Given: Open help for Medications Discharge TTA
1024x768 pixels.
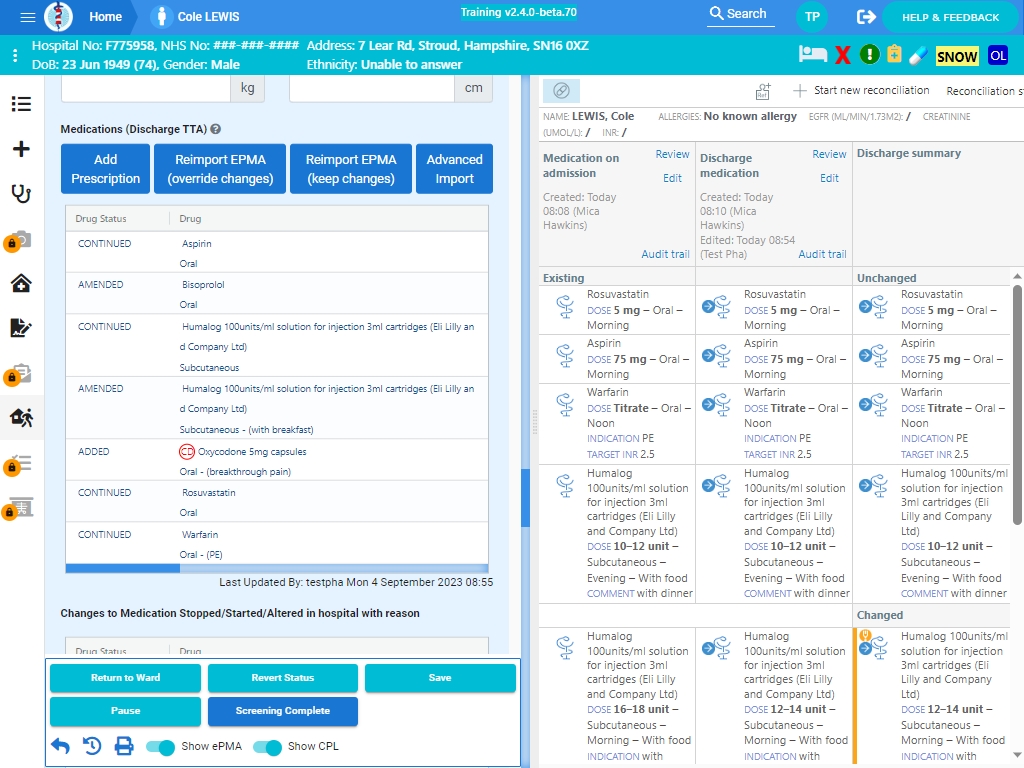Looking at the screenshot, I should tap(216, 129).
